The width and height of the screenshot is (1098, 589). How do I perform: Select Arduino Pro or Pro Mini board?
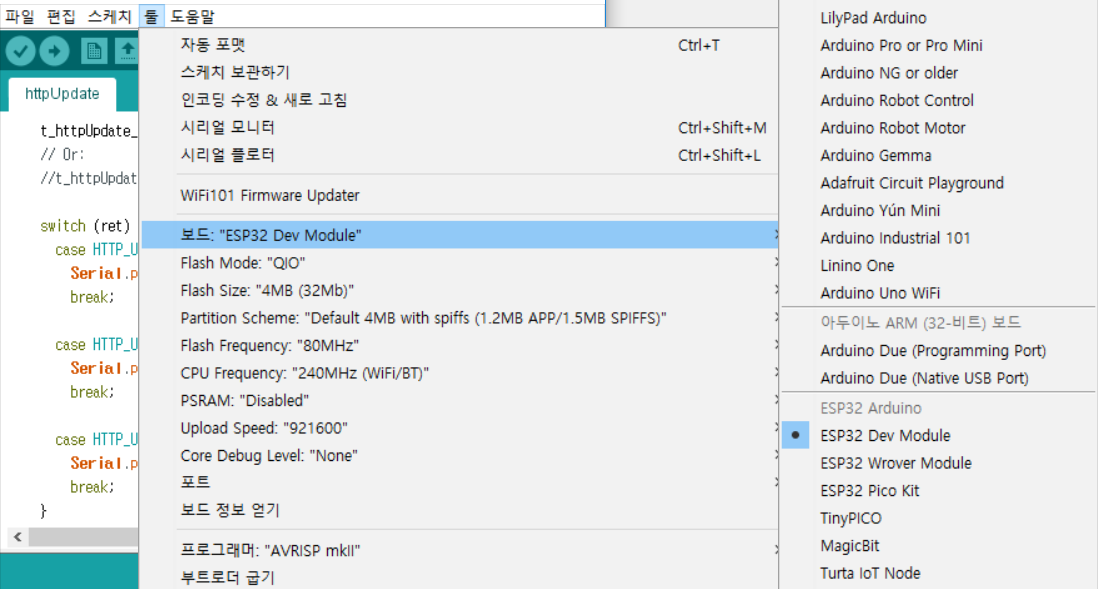[938, 46]
